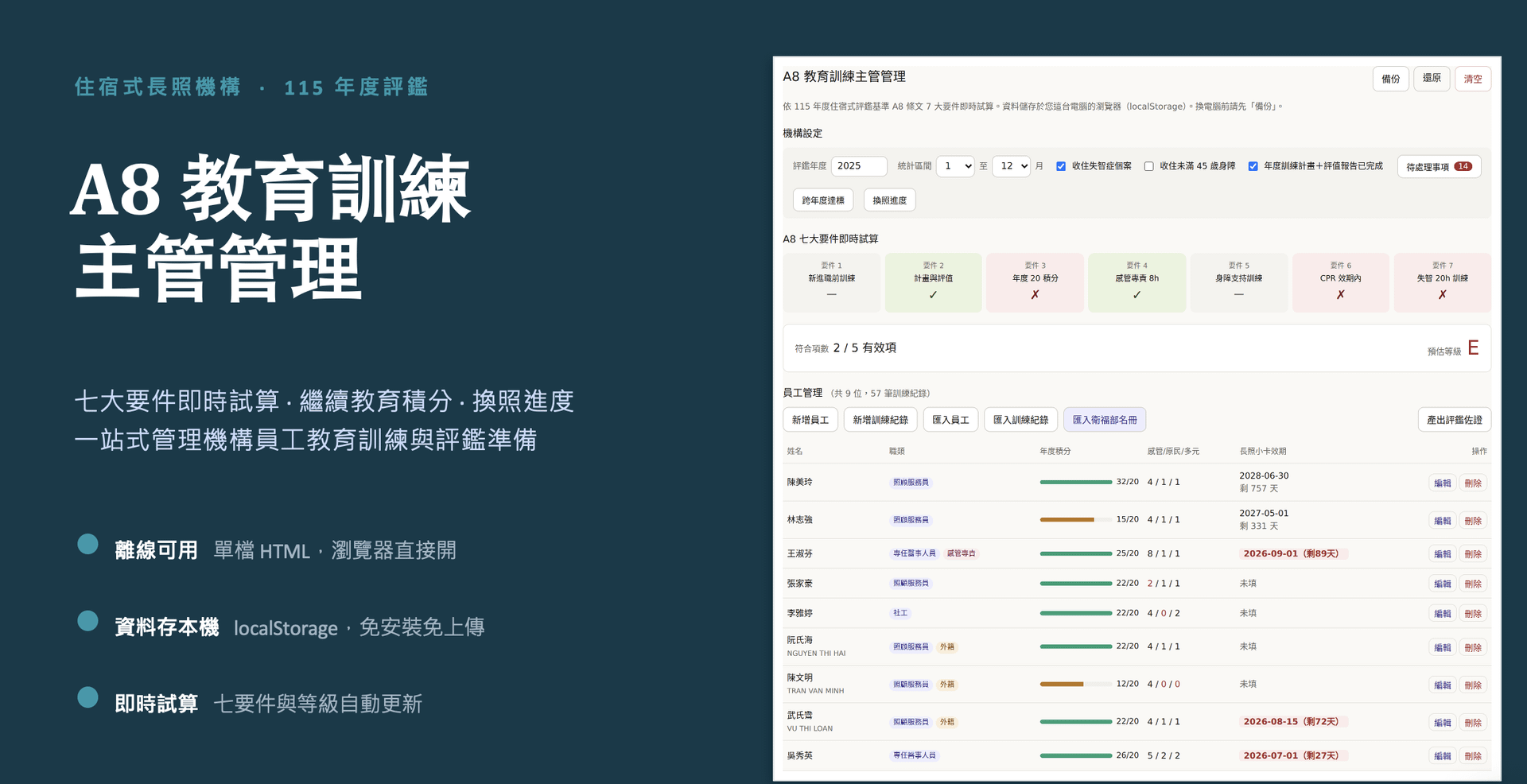Click 陳文明's orange 12/20 progress bar
The height and width of the screenshot is (784, 1527).
coord(1075,684)
